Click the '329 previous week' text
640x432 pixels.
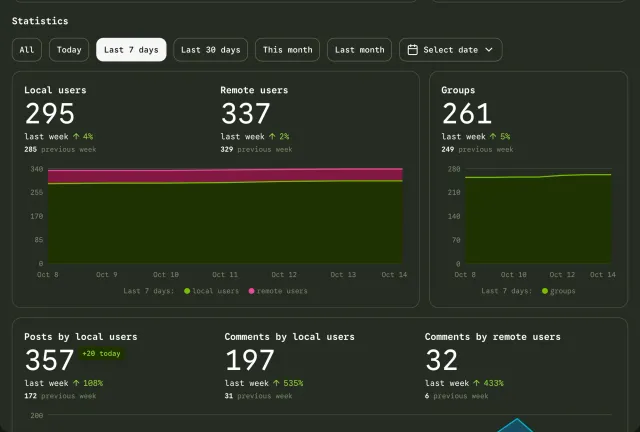[x=256, y=149]
